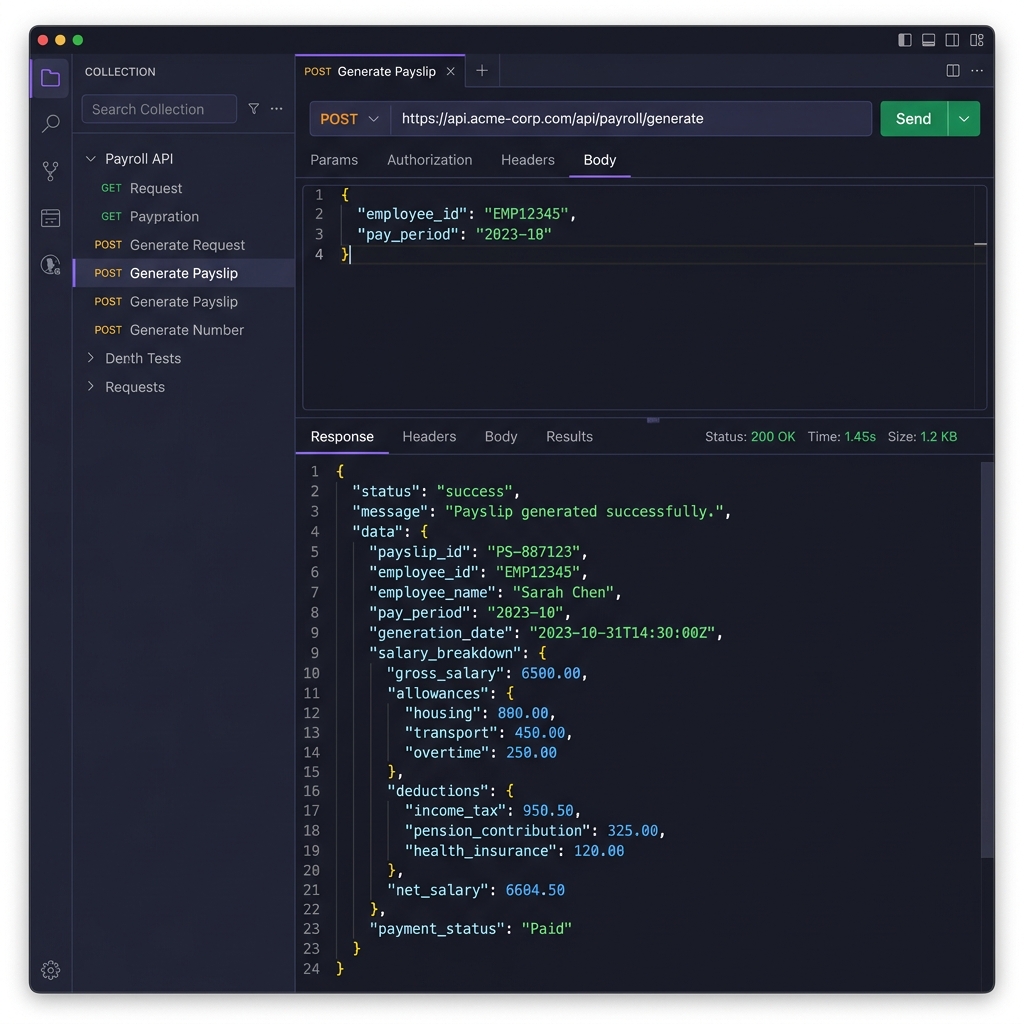Click the response pane vertical scrollbar
The height and width of the screenshot is (1024, 1024).
click(987, 660)
